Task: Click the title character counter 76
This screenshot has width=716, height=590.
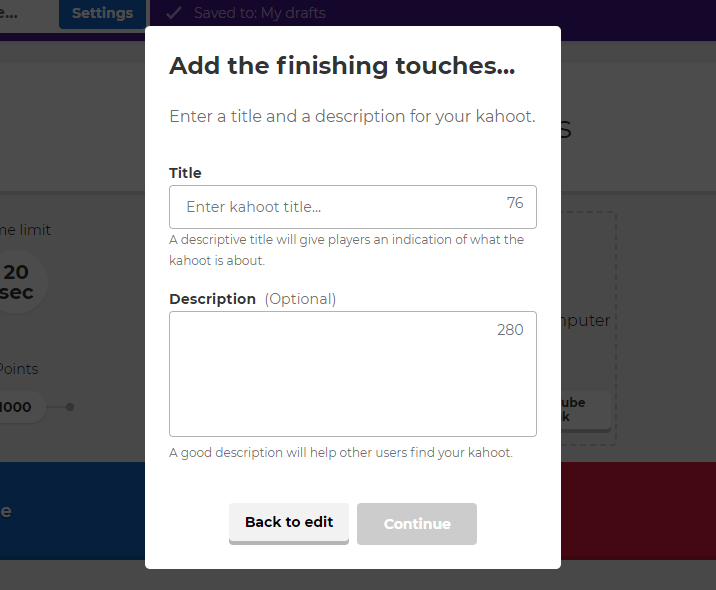Action: [x=515, y=203]
